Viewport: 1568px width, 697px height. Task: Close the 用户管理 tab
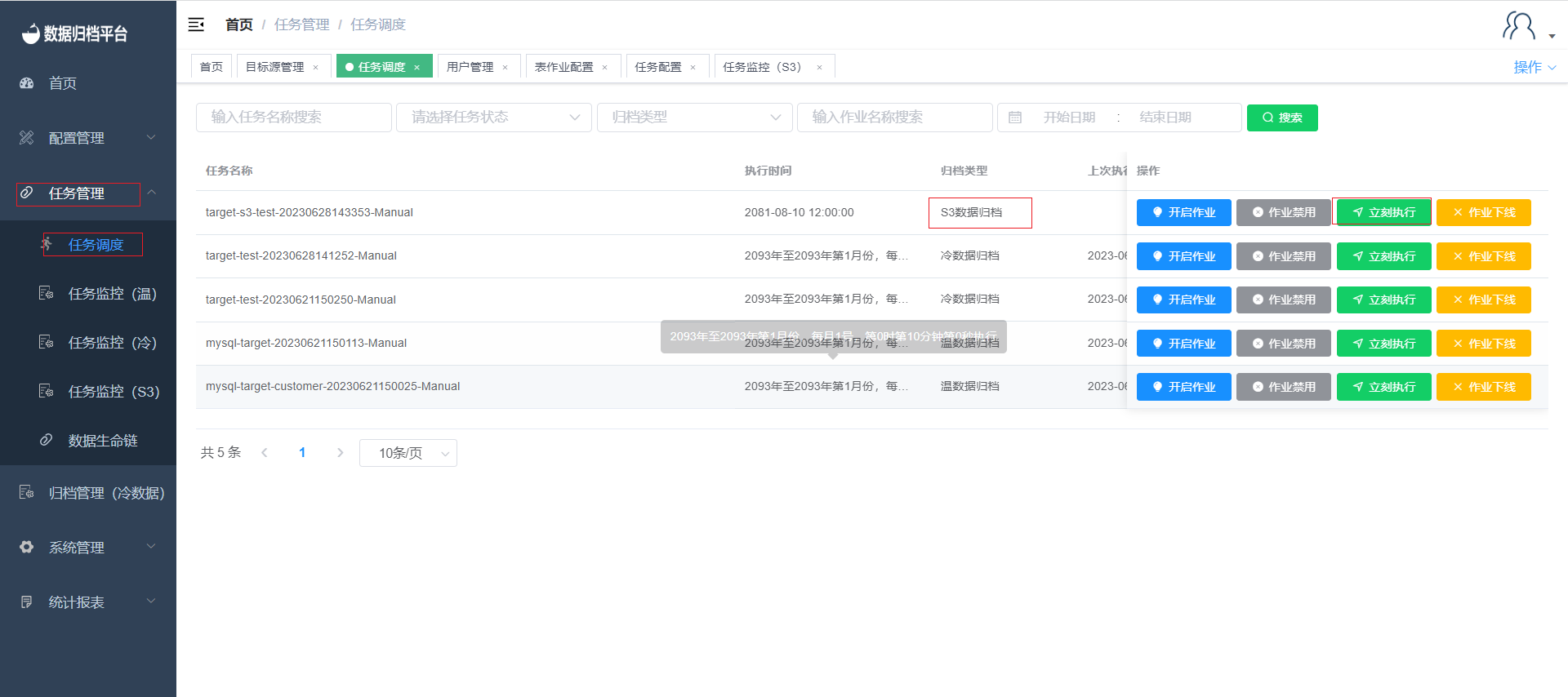[506, 68]
